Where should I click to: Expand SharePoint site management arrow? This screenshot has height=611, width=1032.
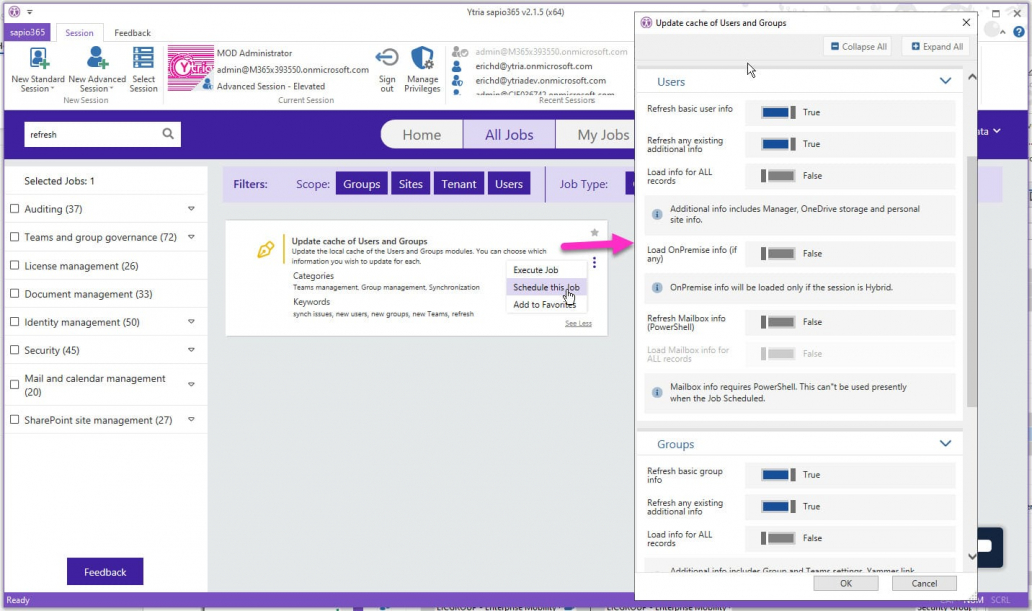point(191,419)
